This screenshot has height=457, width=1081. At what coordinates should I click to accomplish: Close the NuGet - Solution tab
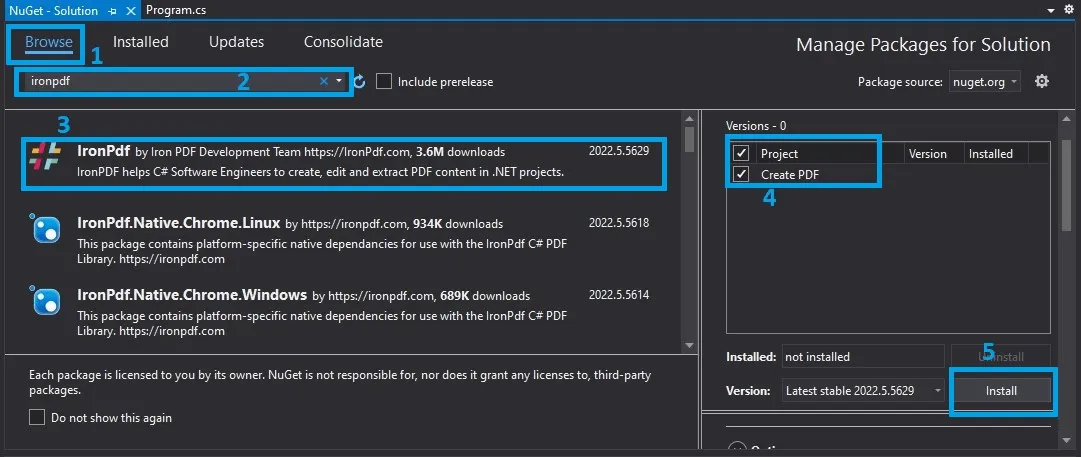click(x=131, y=10)
